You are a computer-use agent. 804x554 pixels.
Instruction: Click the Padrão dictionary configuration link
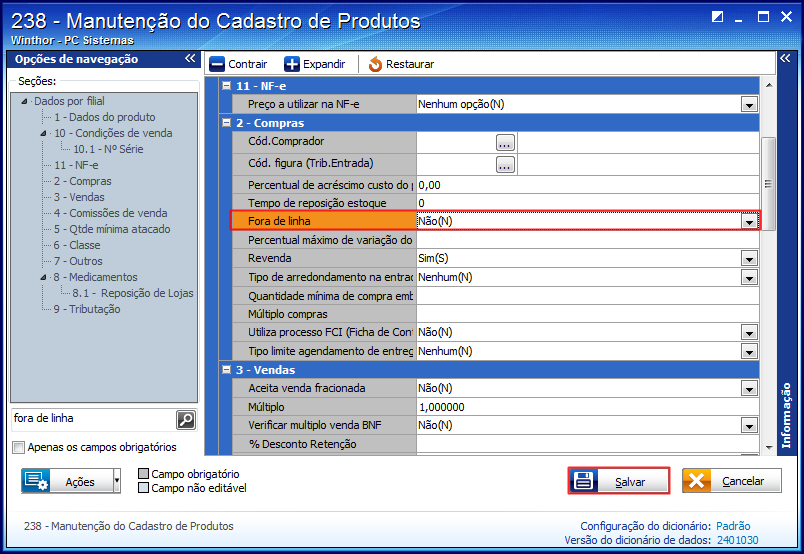point(733,526)
